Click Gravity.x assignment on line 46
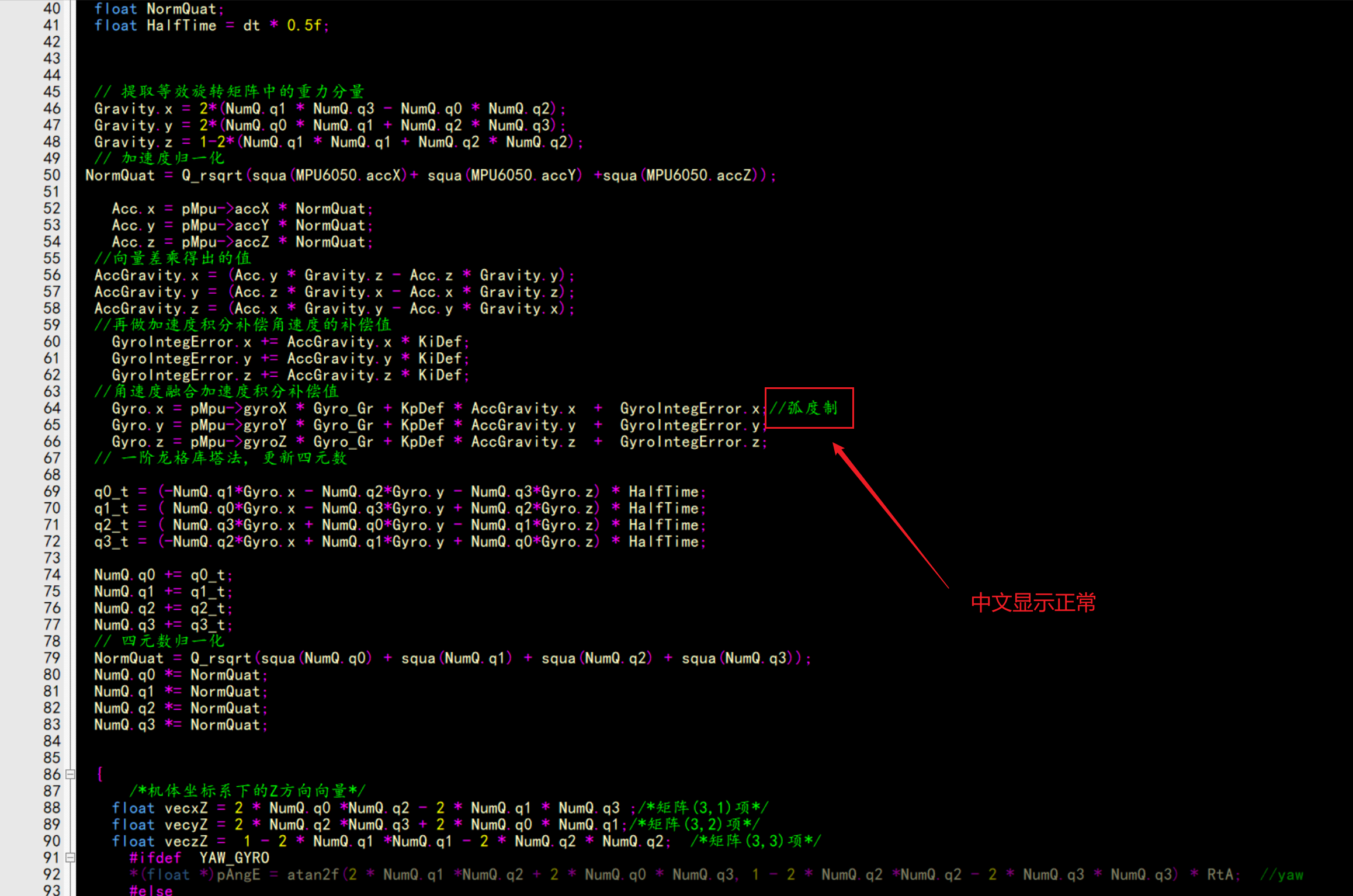The image size is (1353, 896). [x=133, y=109]
